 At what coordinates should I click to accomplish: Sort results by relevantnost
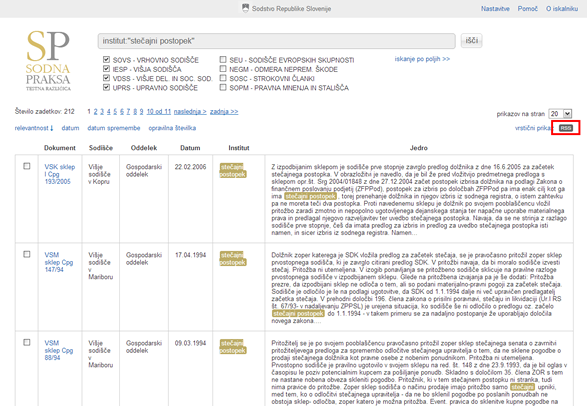click(34, 128)
